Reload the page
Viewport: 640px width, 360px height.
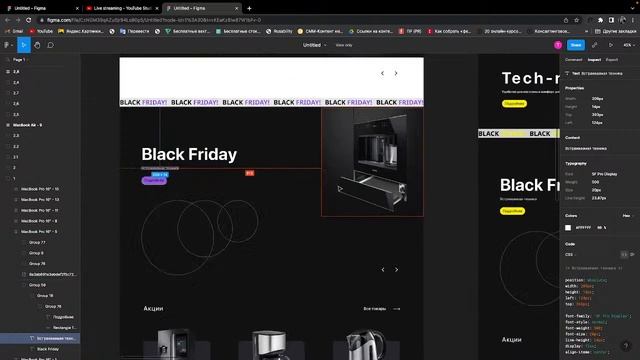28,20
